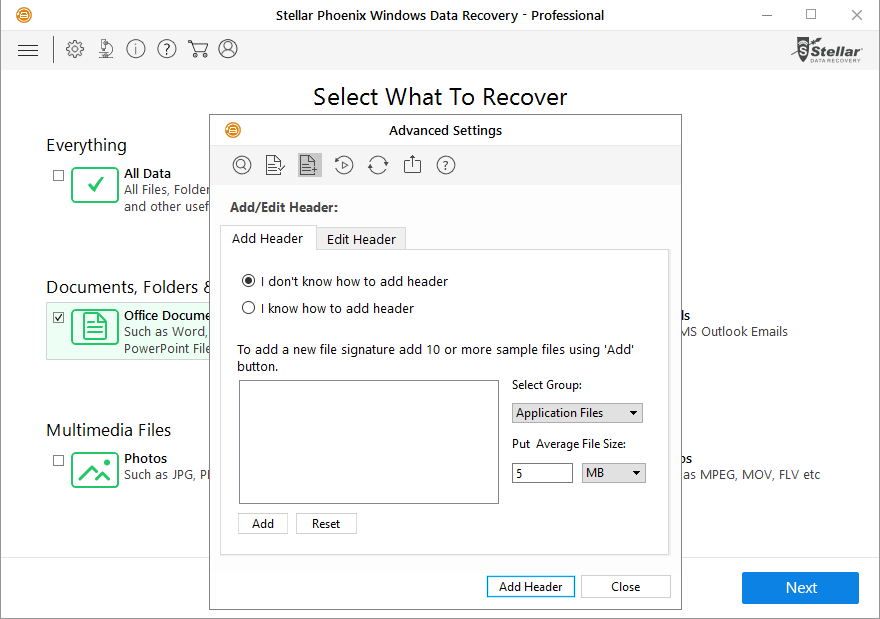Open settings gear icon in toolbar
Image resolution: width=880 pixels, height=619 pixels.
(x=75, y=49)
